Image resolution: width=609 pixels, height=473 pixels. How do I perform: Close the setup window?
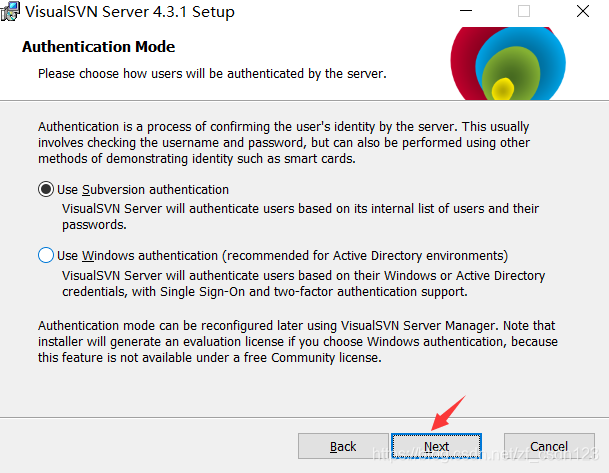point(583,11)
